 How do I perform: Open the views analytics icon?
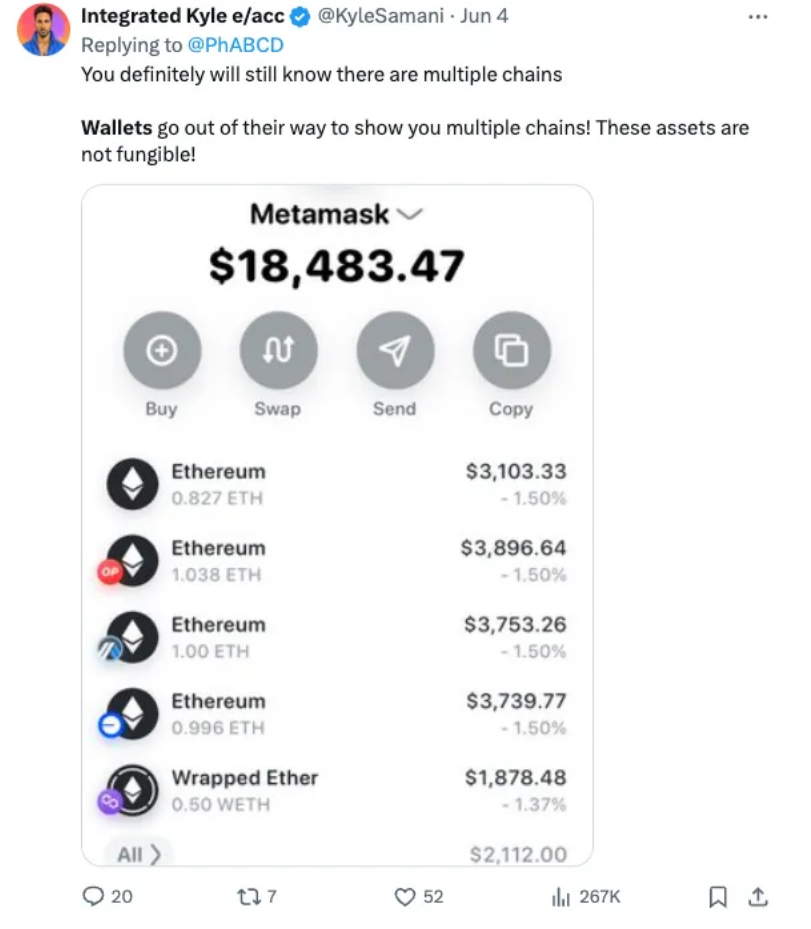click(x=560, y=896)
